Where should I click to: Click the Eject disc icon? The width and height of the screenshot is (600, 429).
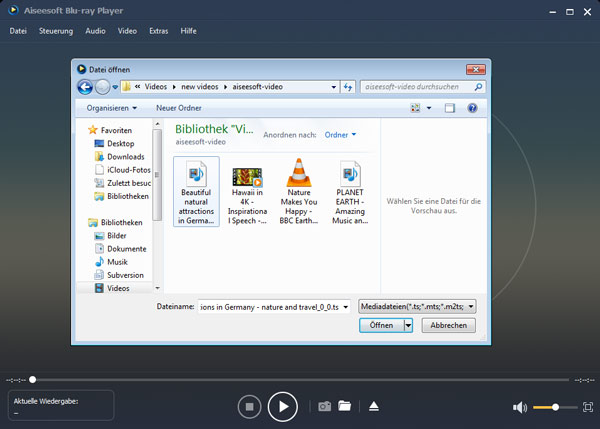coord(373,406)
